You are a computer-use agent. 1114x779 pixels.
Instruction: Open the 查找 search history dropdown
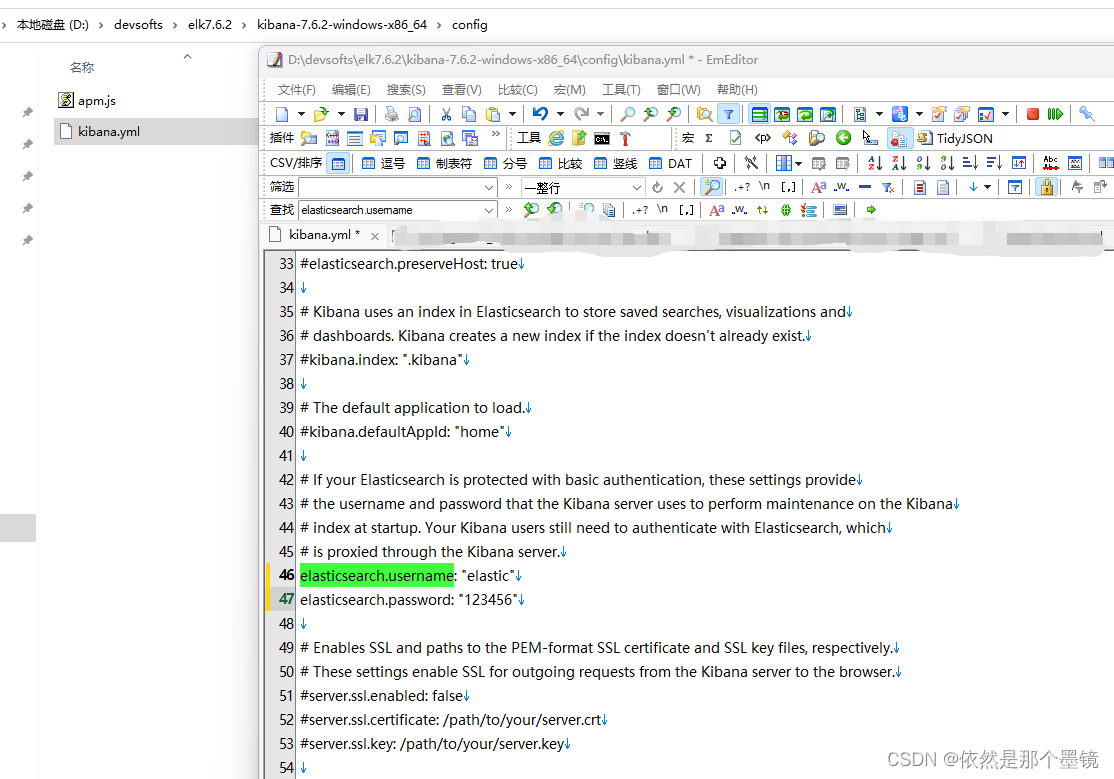pyautogui.click(x=489, y=210)
